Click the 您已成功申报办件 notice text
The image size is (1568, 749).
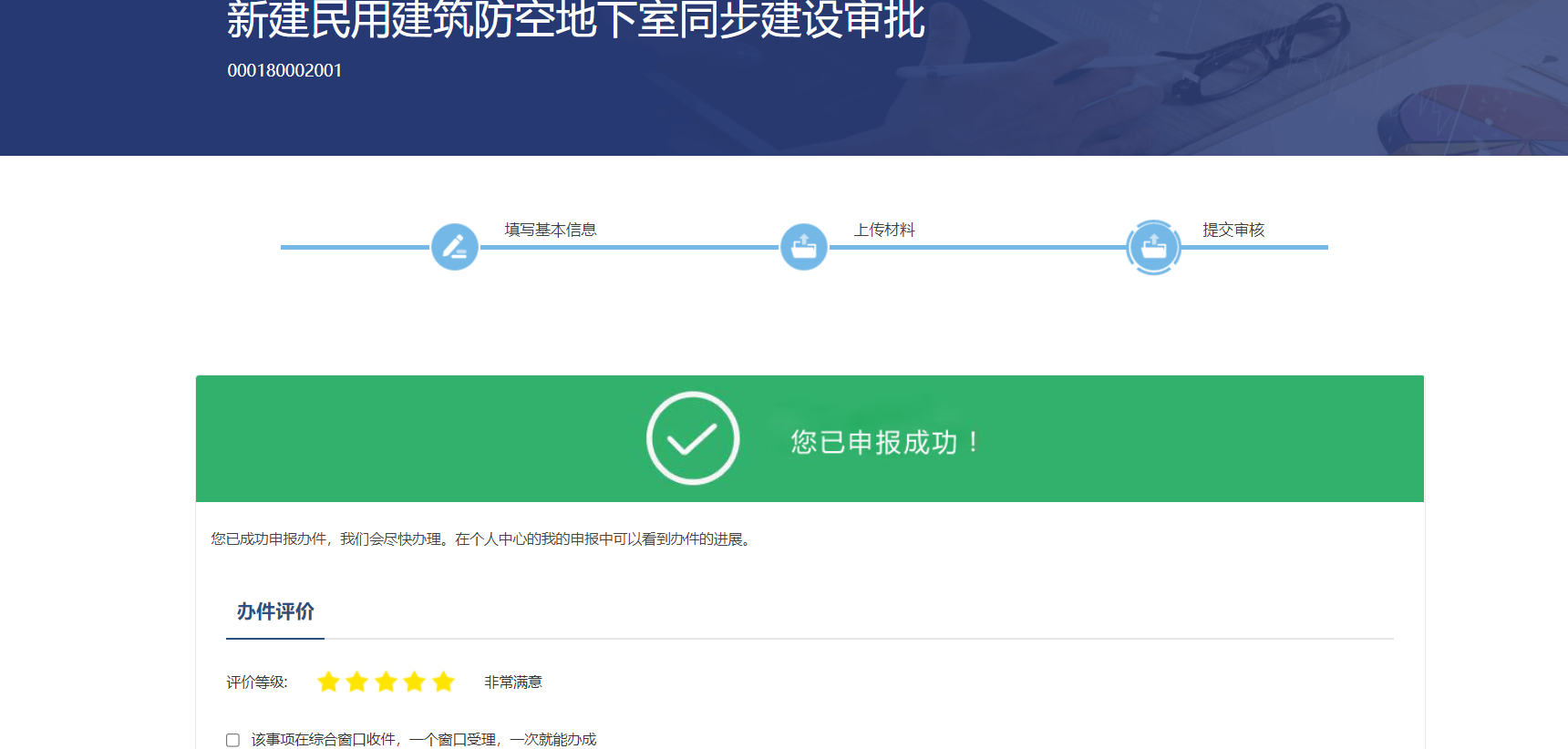tap(481, 539)
